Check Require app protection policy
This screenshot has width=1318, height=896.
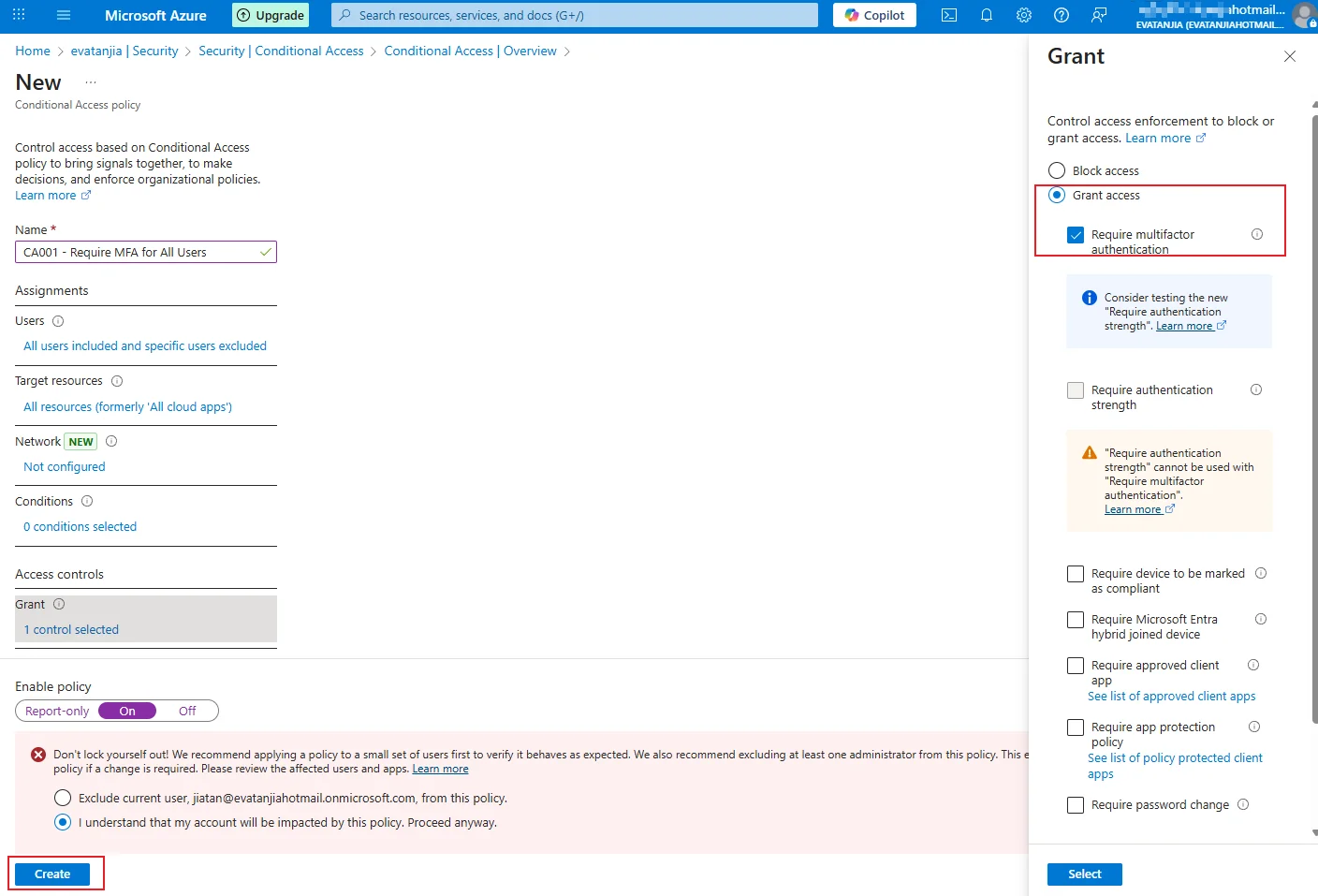1076,727
